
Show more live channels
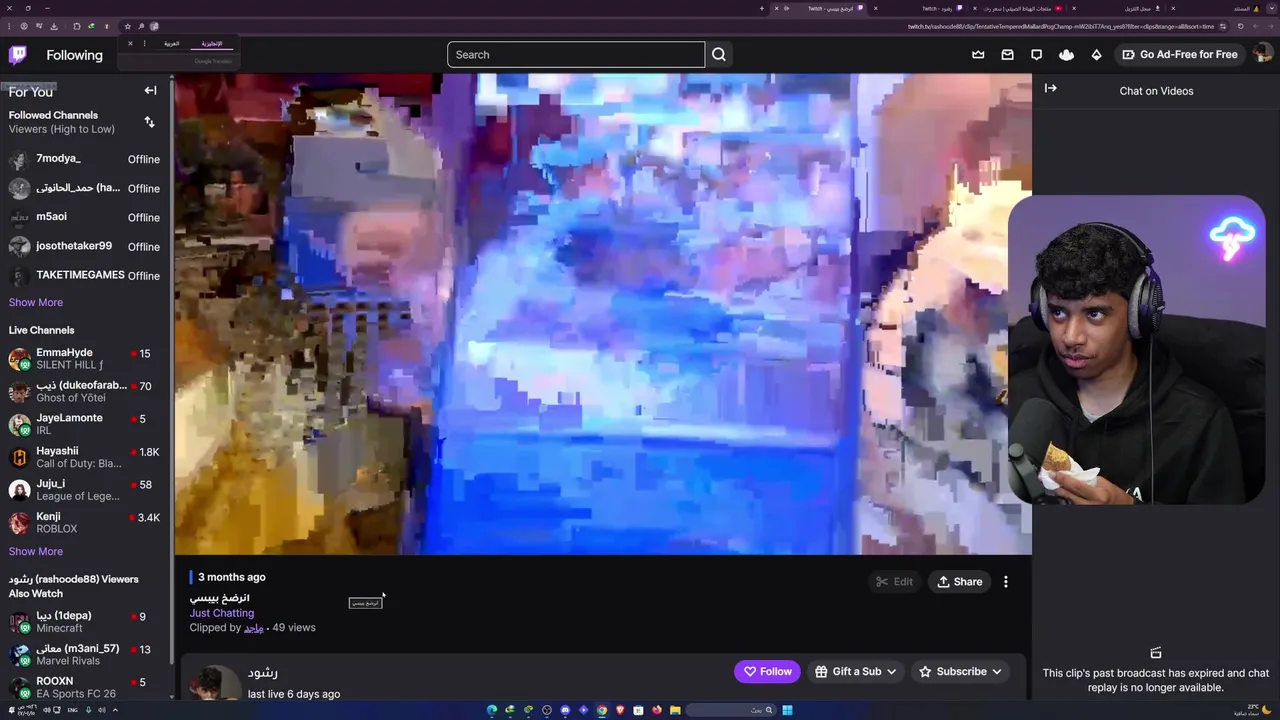pyautogui.click(x=36, y=551)
